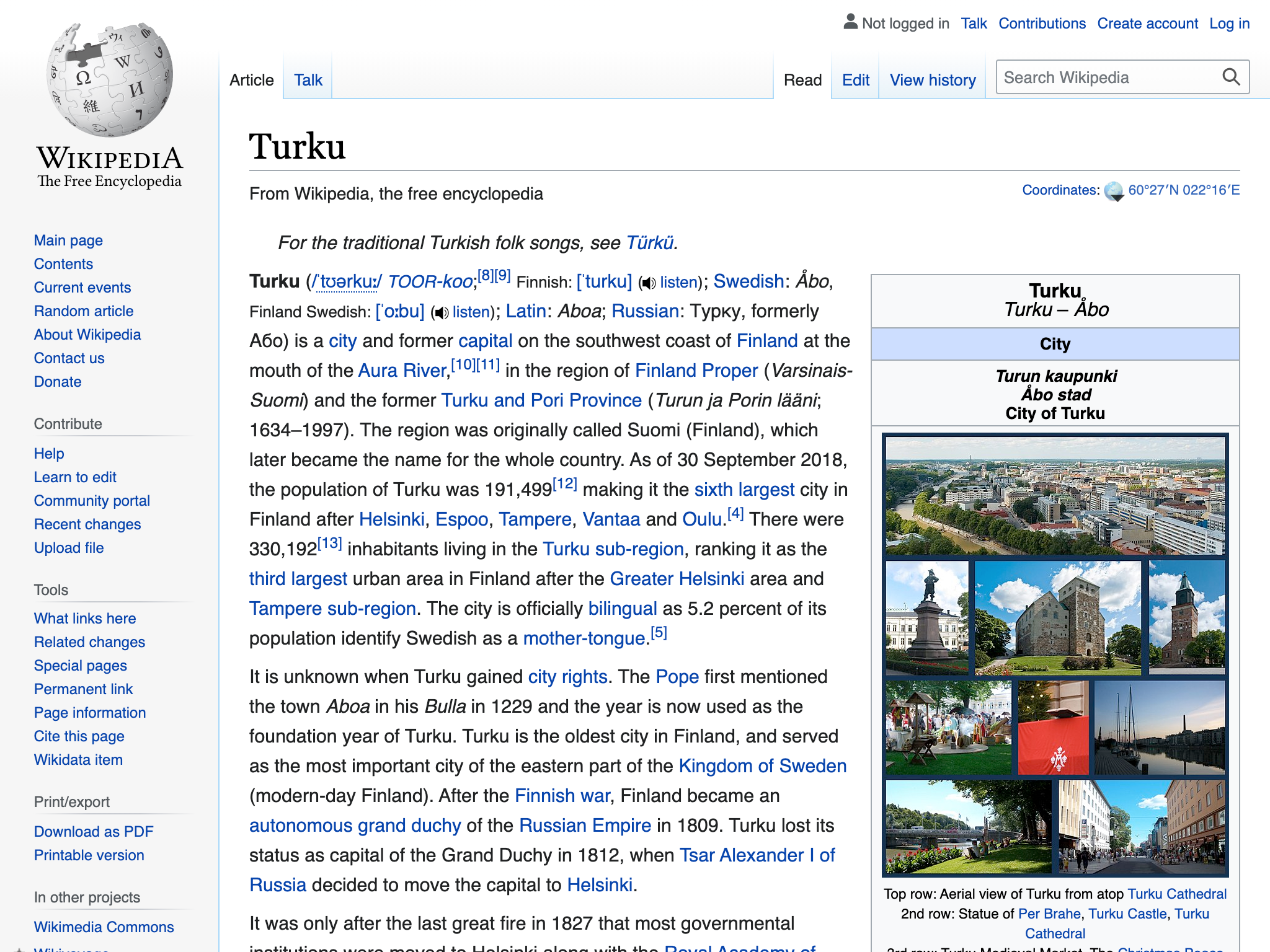Screen dimensions: 1270x952
Task: Click the Log in link
Action: [x=1229, y=24]
